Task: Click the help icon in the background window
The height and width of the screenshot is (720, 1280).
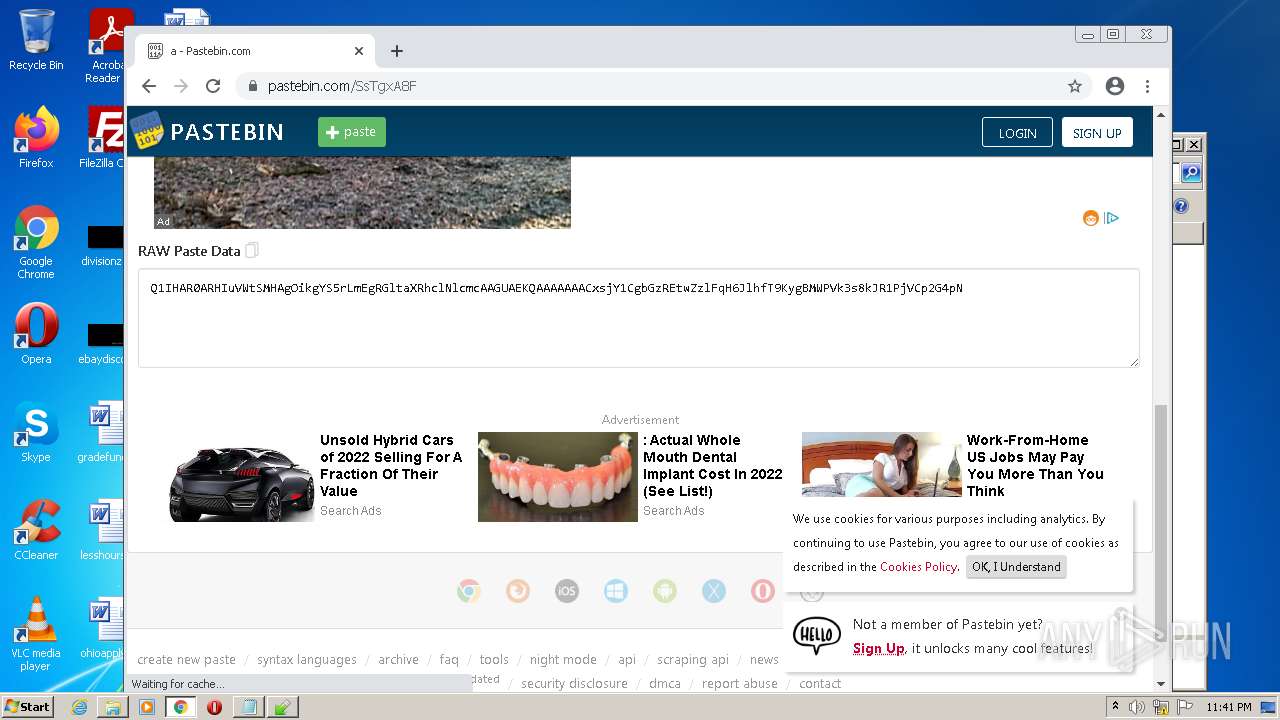Action: pos(1181,206)
